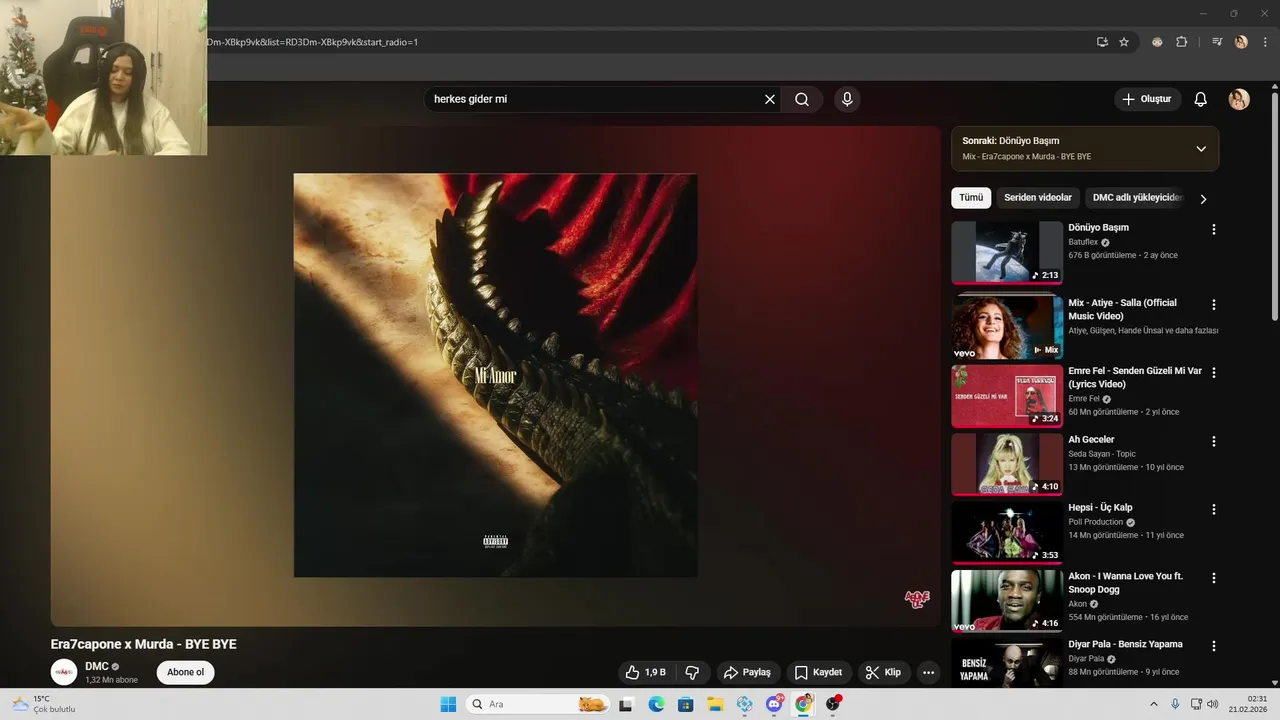Click the YouTube search magnifier button
1280x720 pixels.
click(802, 99)
